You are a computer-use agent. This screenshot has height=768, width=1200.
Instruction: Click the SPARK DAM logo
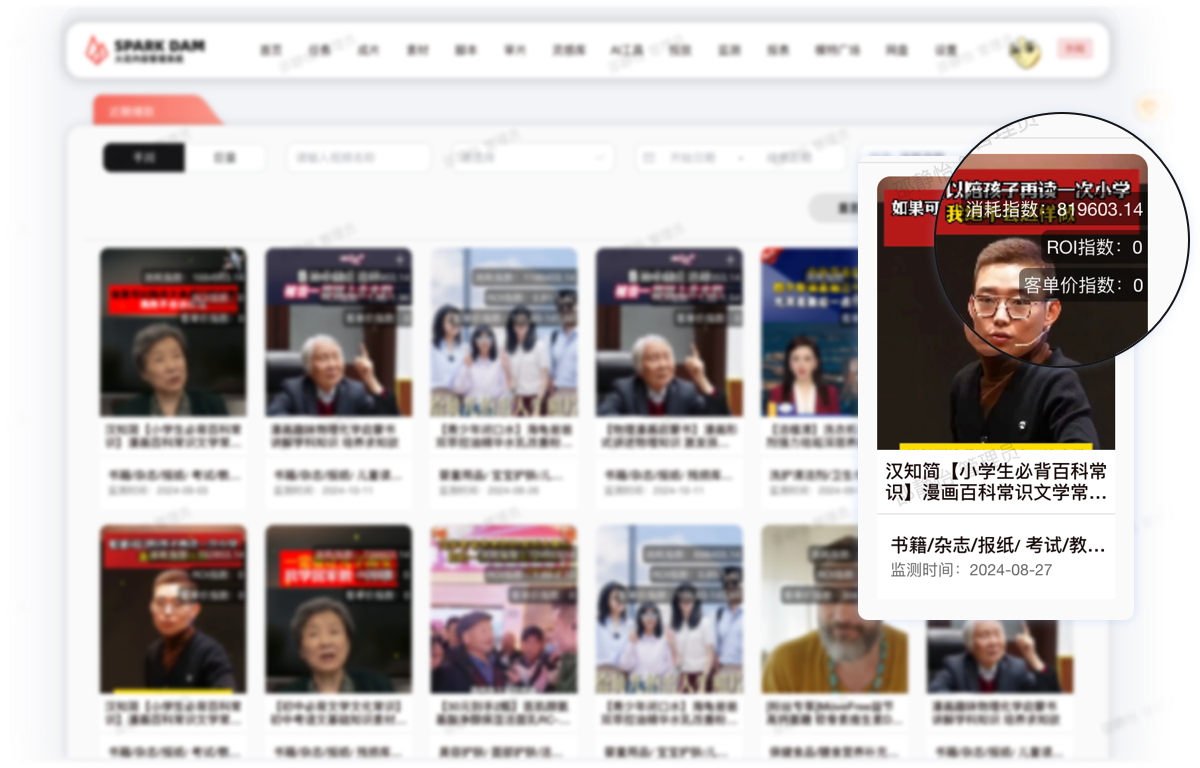(146, 49)
